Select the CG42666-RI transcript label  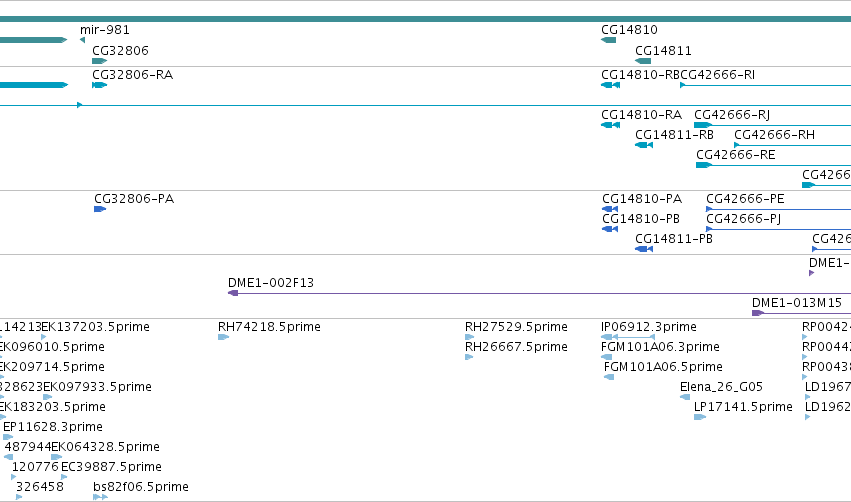coord(717,75)
